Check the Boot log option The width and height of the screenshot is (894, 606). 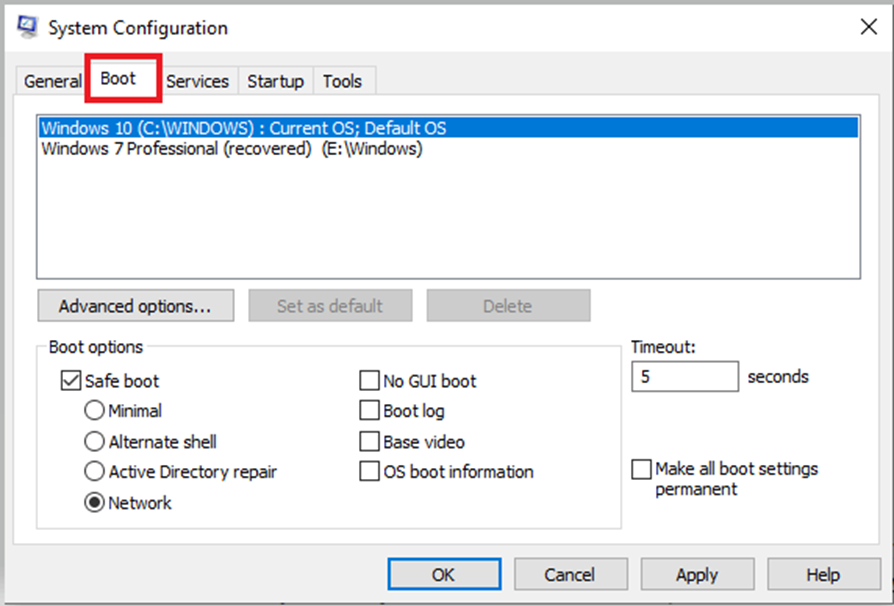[x=370, y=411]
